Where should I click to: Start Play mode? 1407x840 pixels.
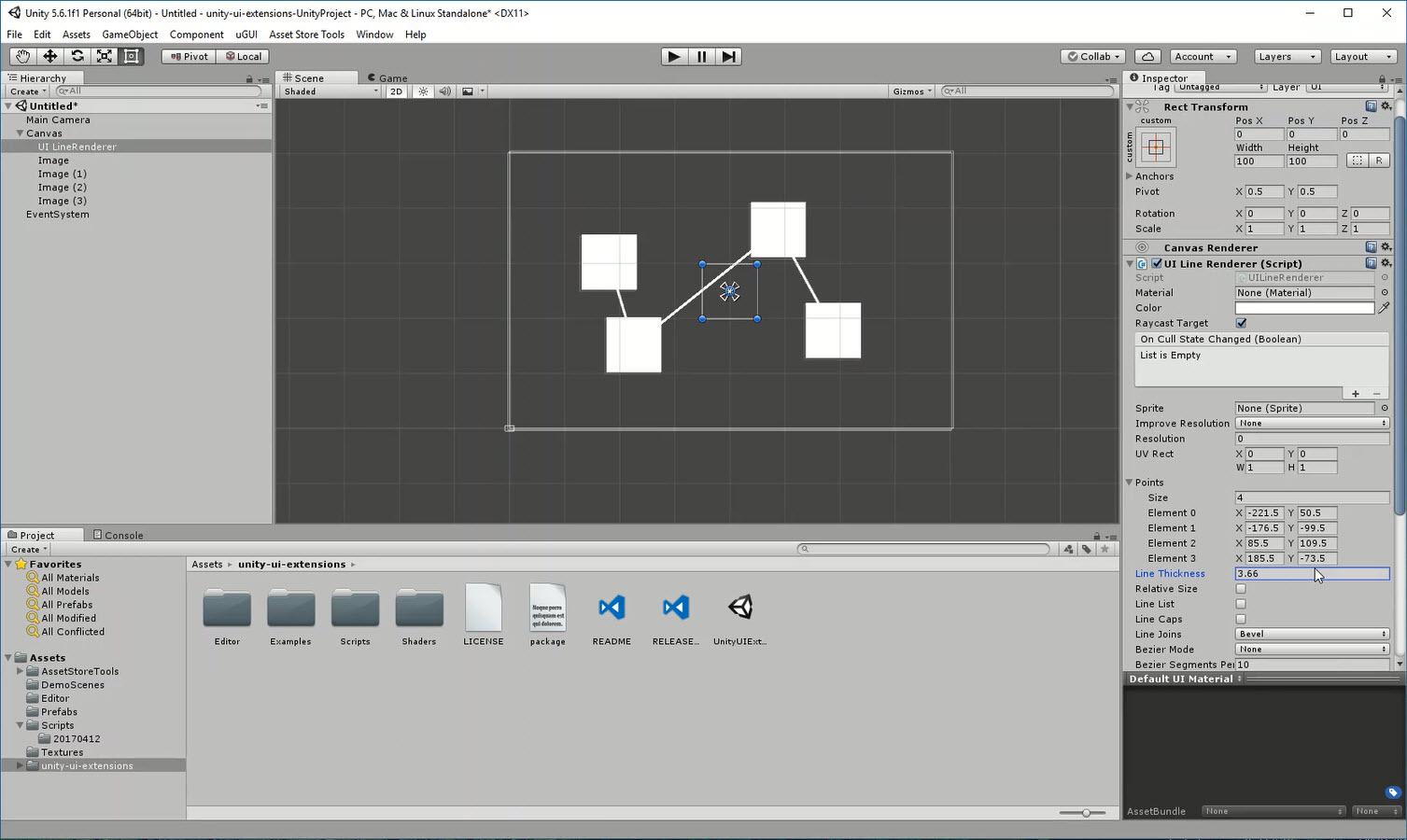coord(673,57)
